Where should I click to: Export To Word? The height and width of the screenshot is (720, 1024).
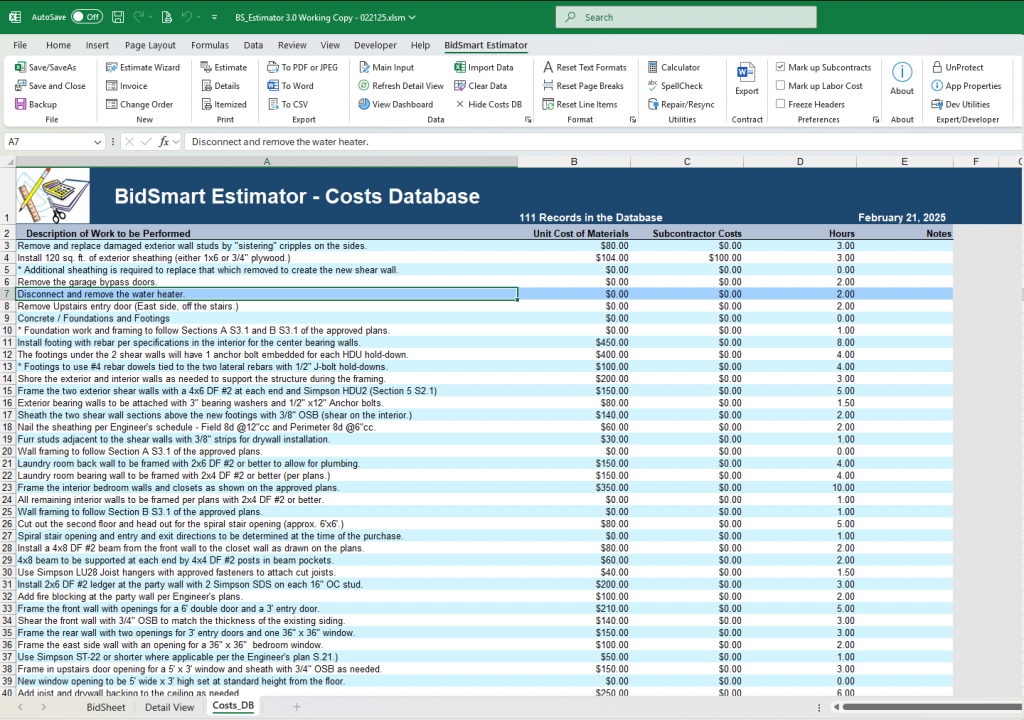coord(290,86)
